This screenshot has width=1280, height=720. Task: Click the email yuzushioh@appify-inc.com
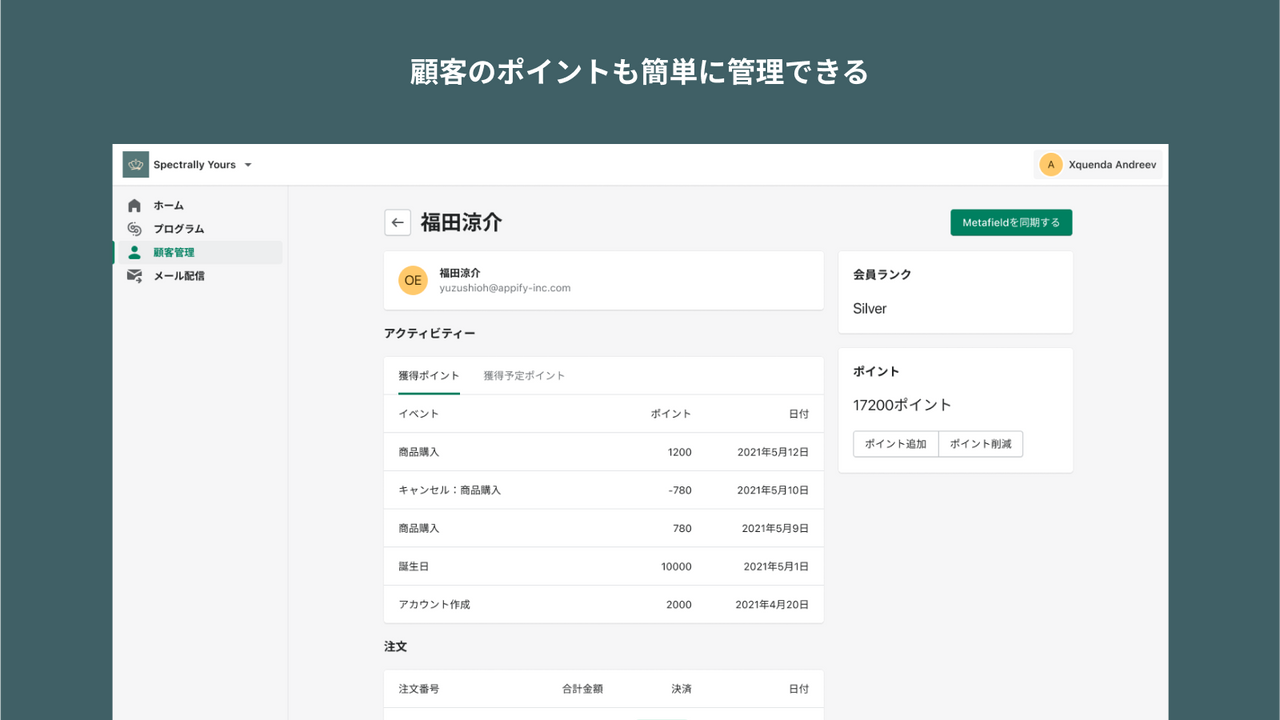505,288
